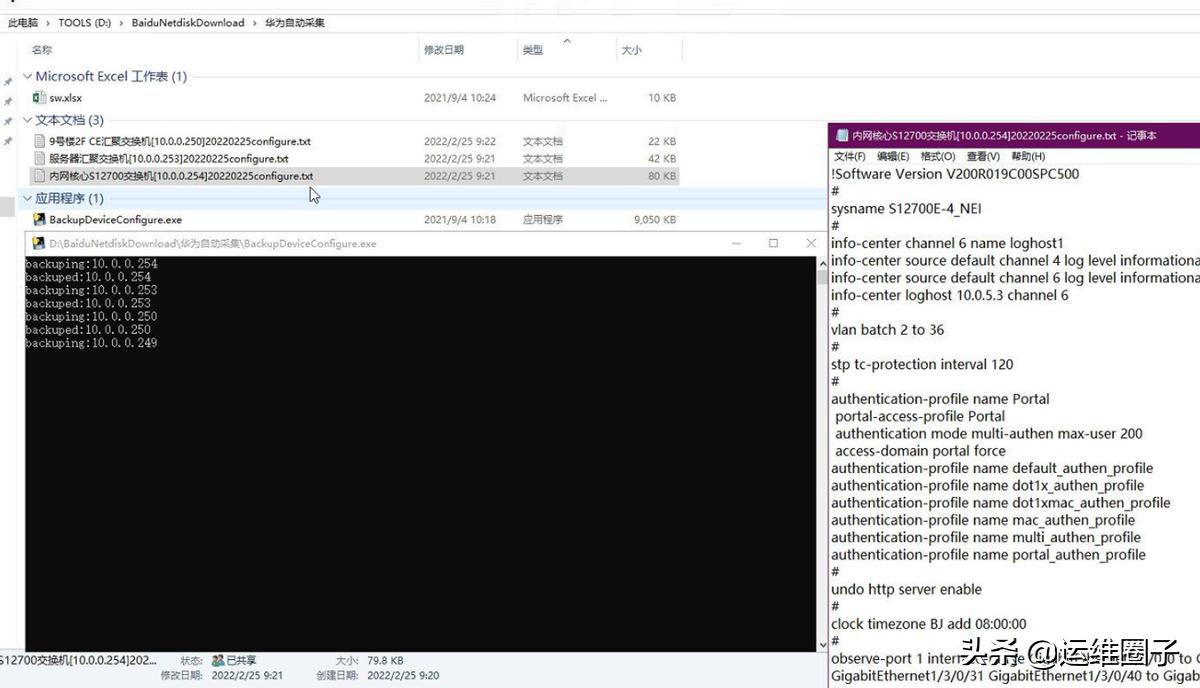Collapse the Microsoft Excel 工作表 group

coord(27,77)
